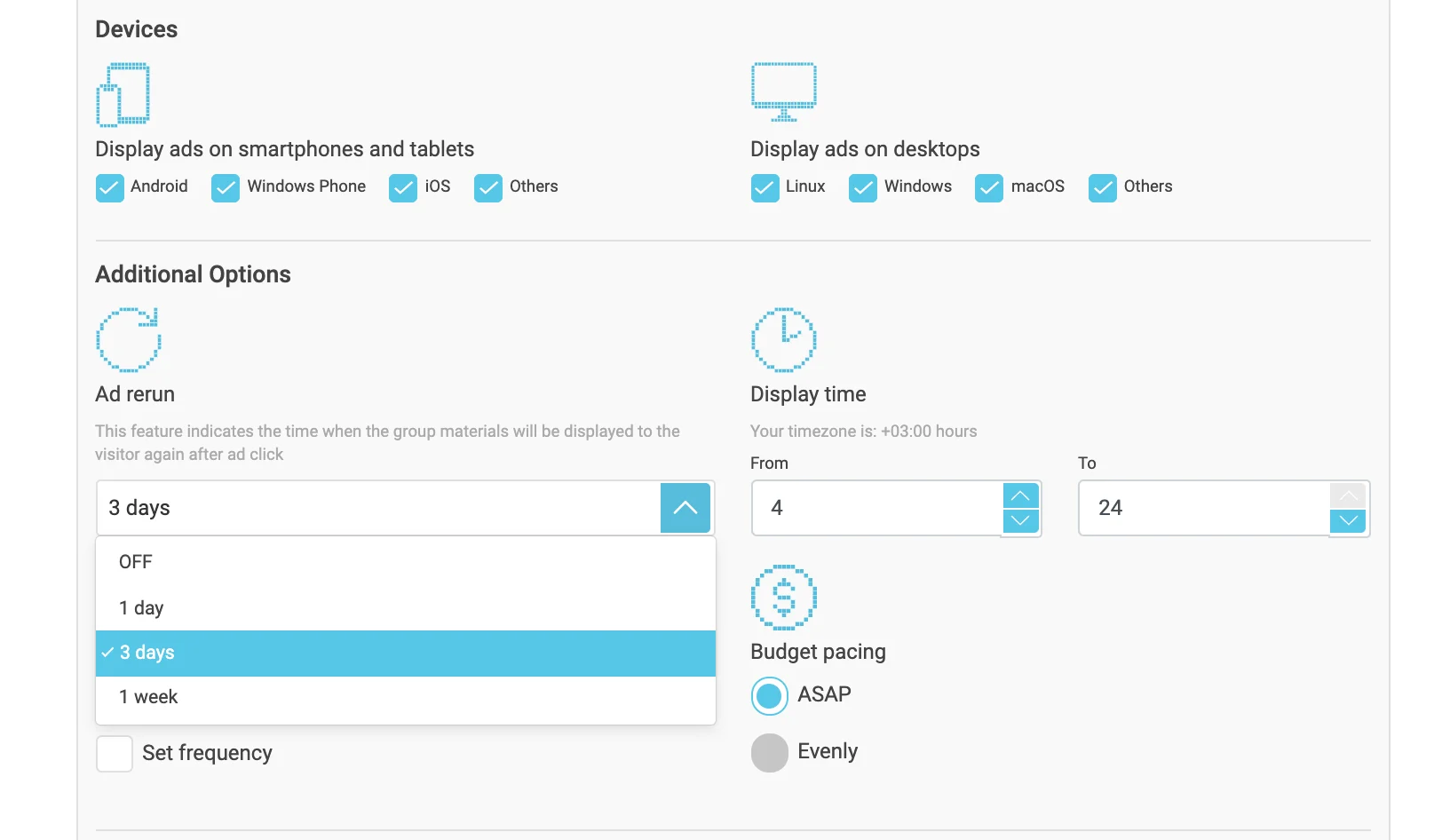Choose 1 day rerun option
1442x840 pixels.
click(141, 608)
